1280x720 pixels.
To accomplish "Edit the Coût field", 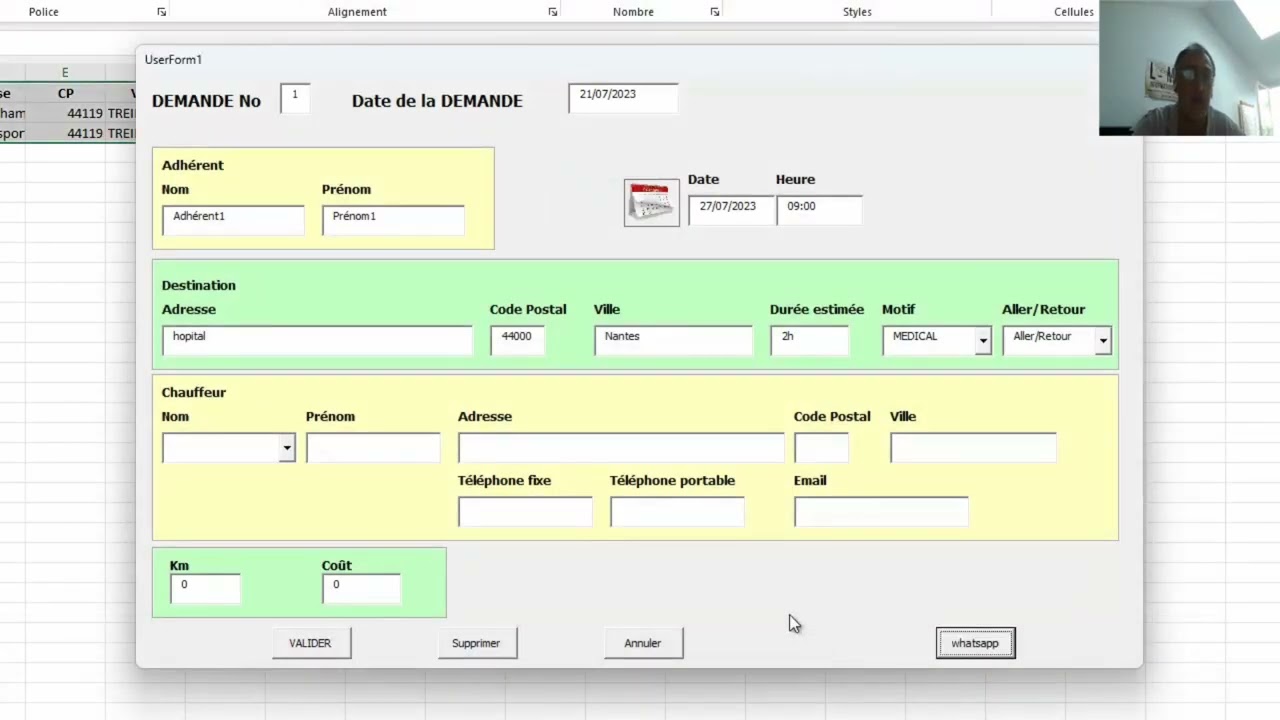I will [361, 589].
